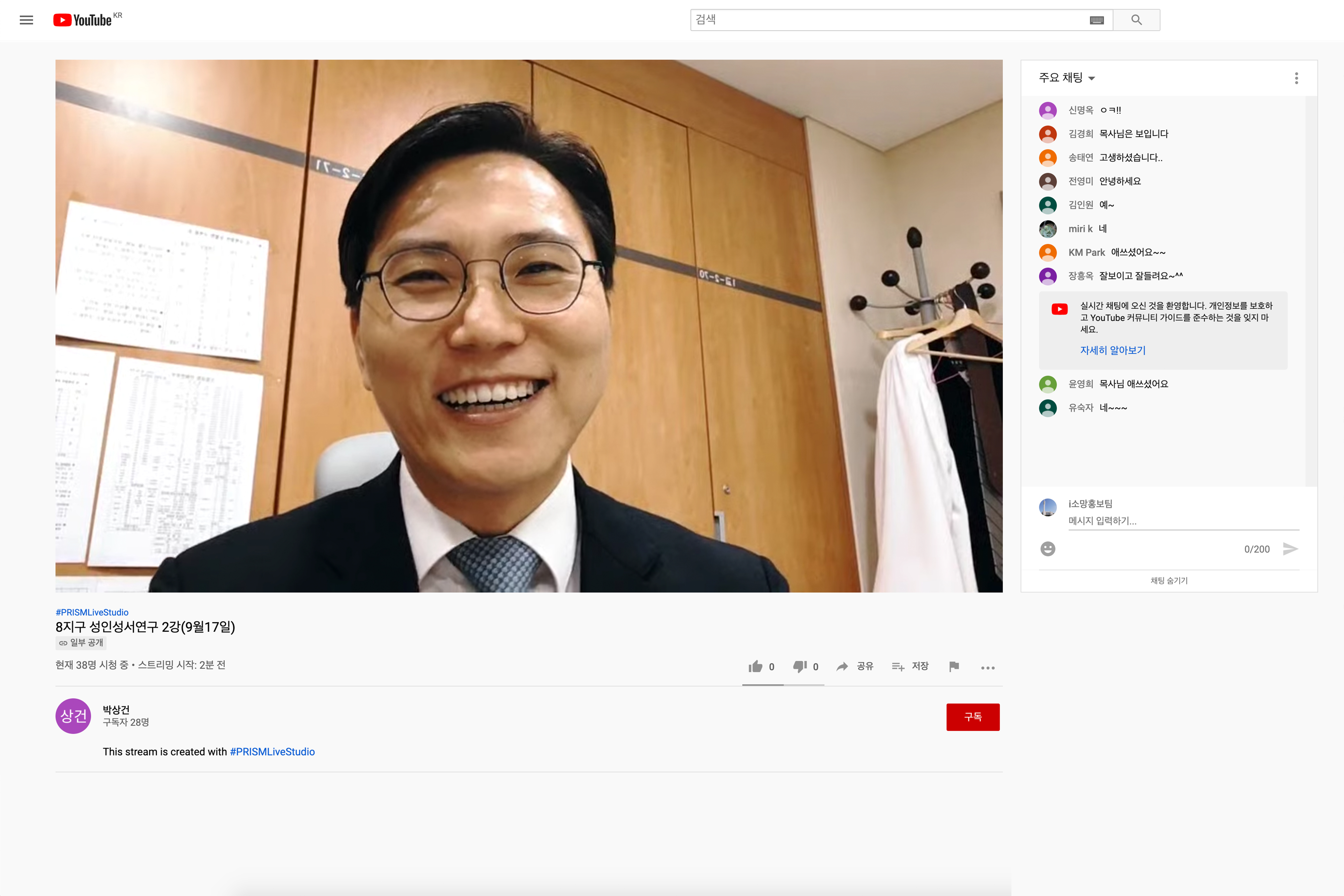Screen dimensions: 1344x896
Task: Open the 상건 channel avatar
Action: (x=73, y=716)
